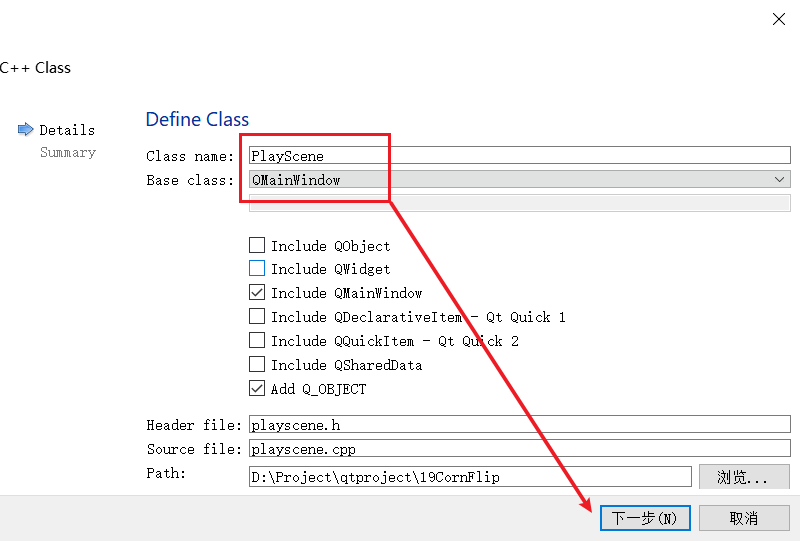This screenshot has height=541, width=800.
Task: Click the Class name input field
Action: tap(520, 156)
